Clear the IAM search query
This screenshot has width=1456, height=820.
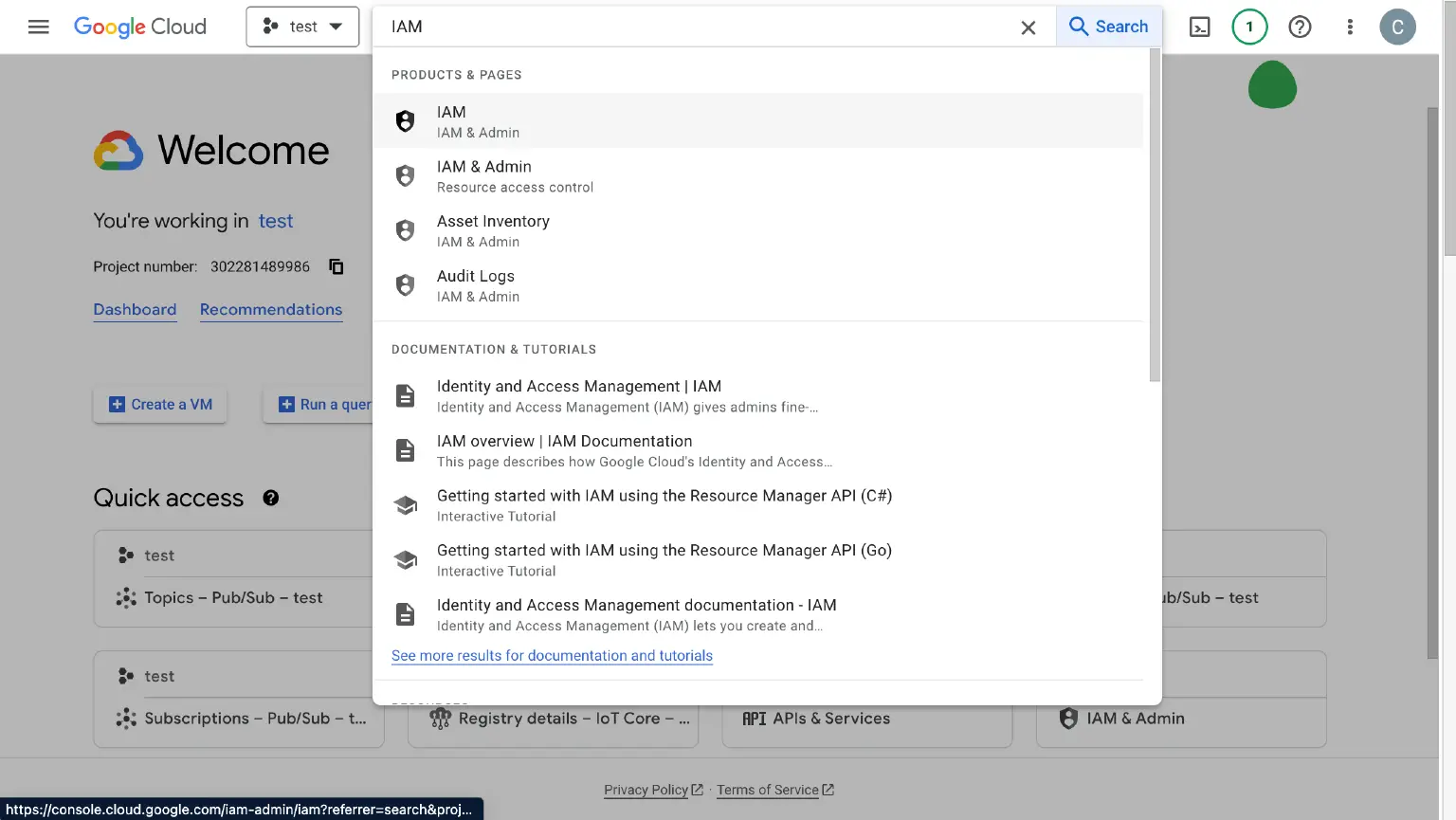[1028, 27]
